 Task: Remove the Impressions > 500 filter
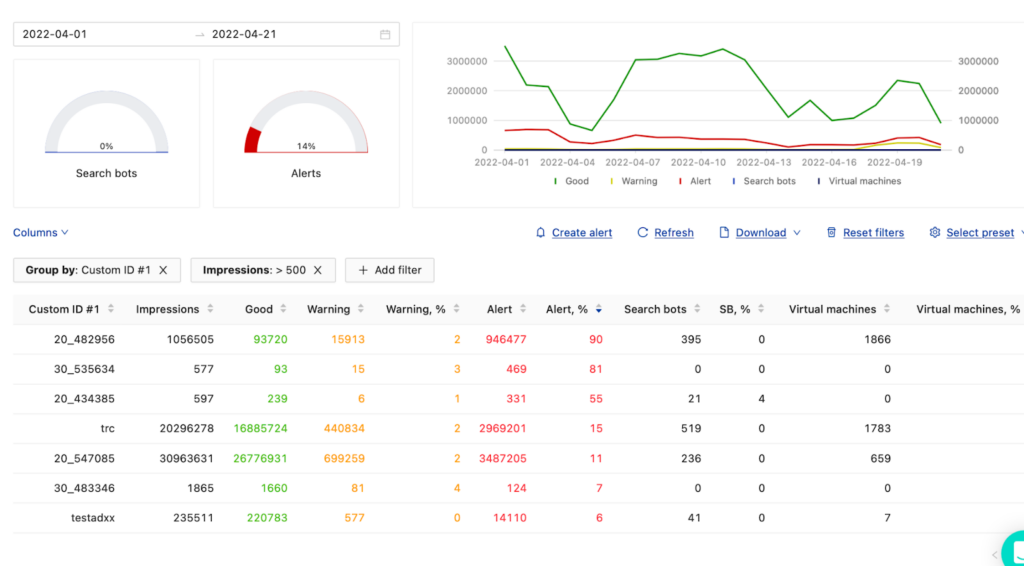pyautogui.click(x=318, y=270)
